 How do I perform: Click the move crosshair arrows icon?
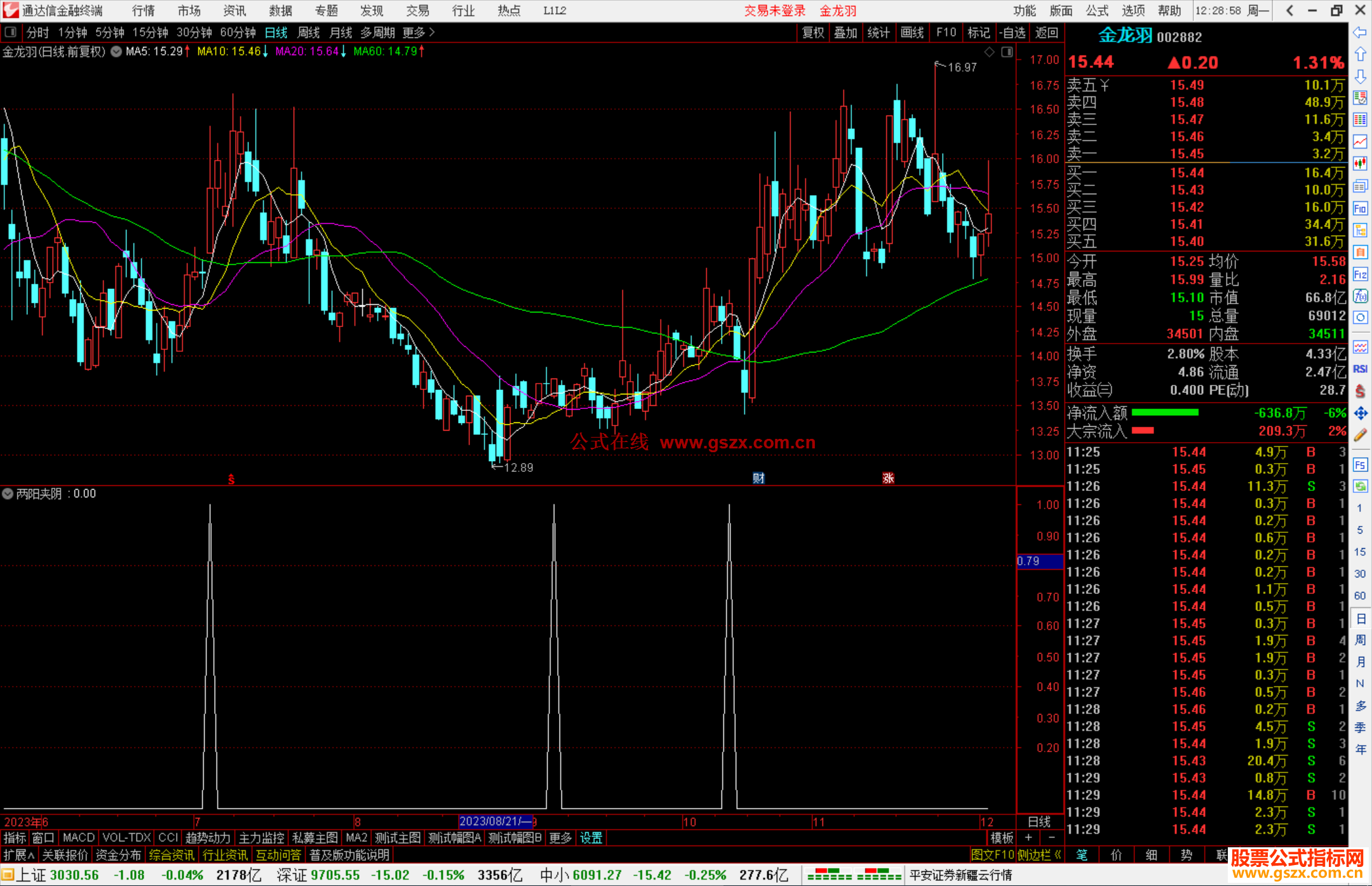pos(1360,413)
